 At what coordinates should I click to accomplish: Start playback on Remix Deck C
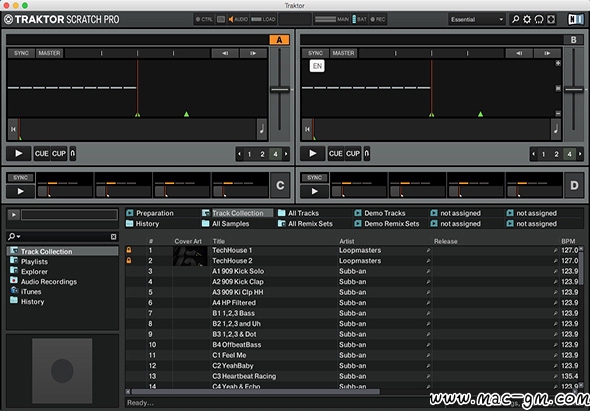pyautogui.click(x=21, y=191)
